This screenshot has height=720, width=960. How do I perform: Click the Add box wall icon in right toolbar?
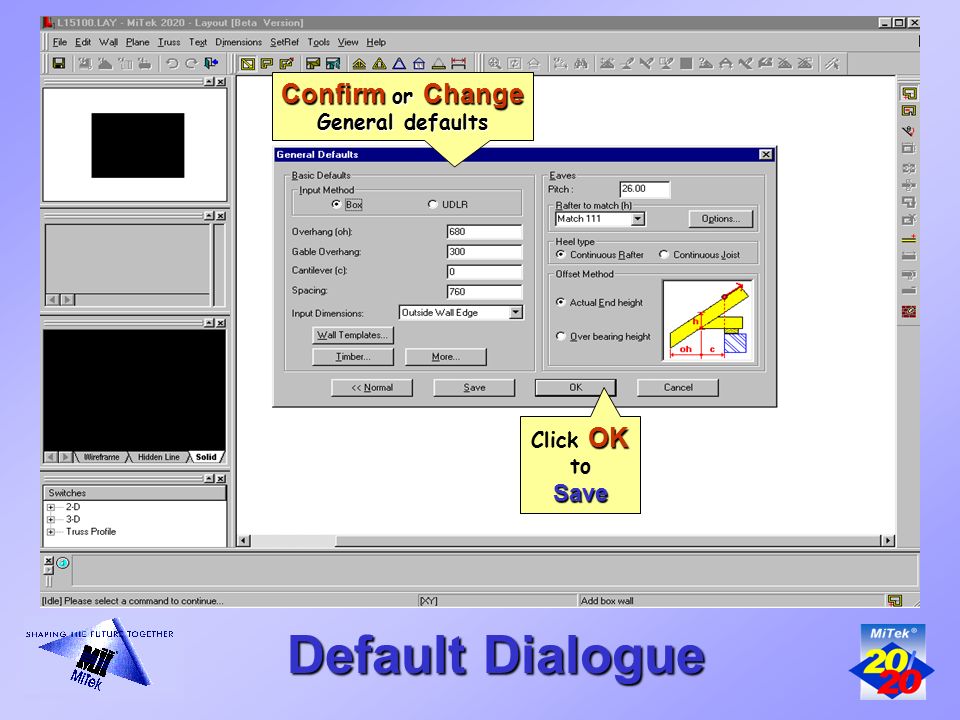click(x=909, y=93)
